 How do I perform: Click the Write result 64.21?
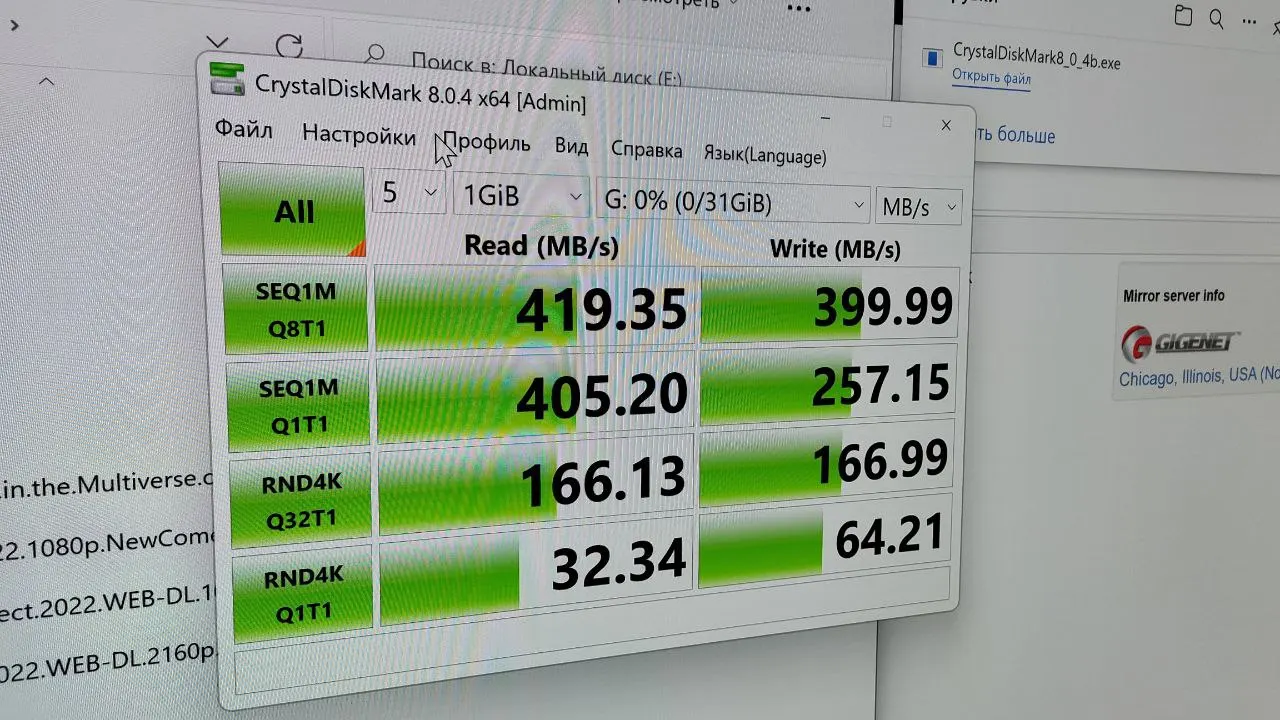(824, 539)
